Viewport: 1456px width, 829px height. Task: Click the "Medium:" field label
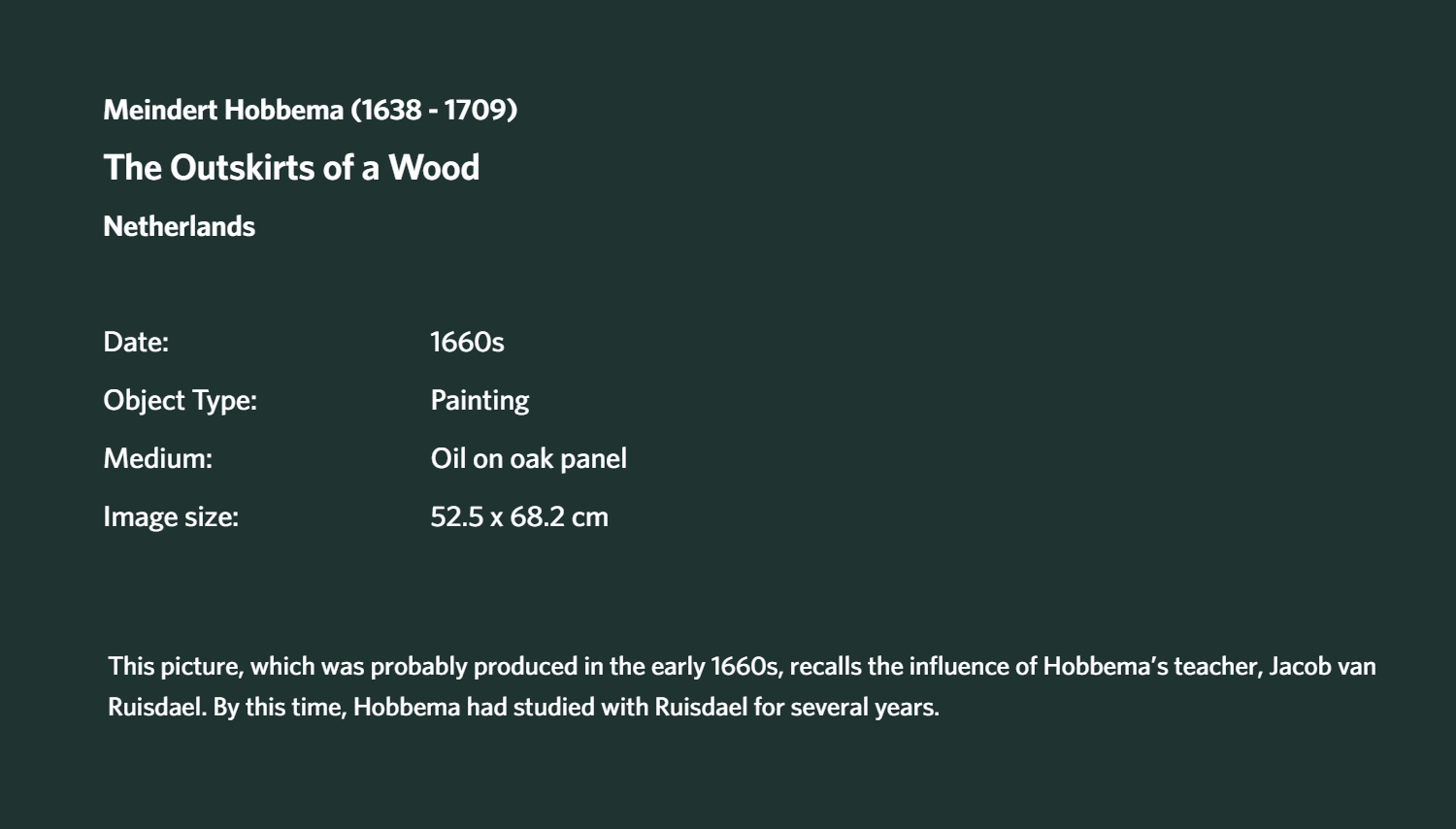(157, 458)
